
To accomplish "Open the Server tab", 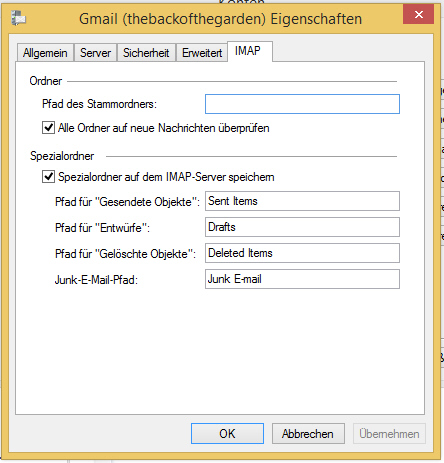I will point(95,53).
